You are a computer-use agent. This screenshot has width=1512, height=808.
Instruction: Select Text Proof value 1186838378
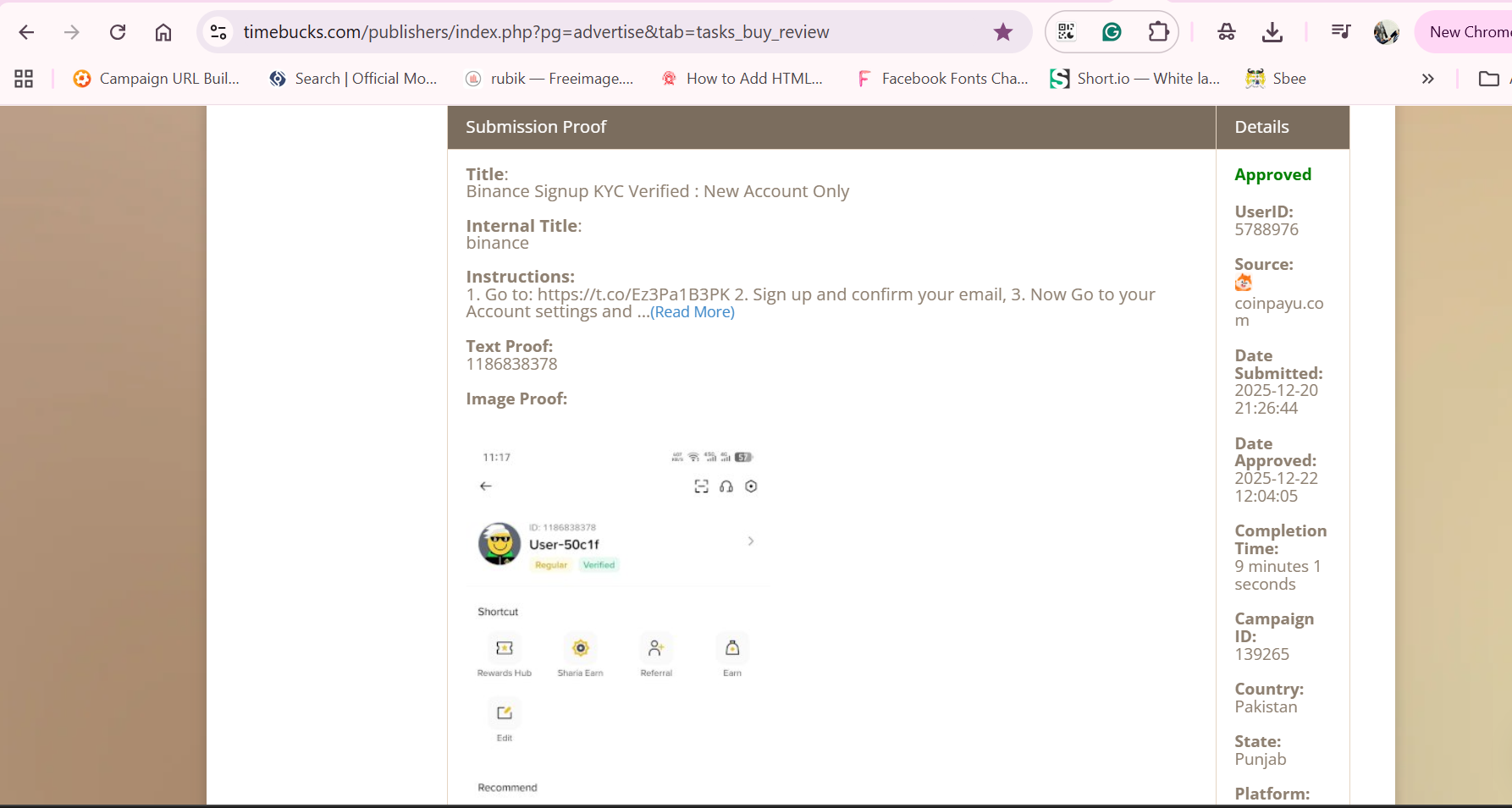coord(511,364)
